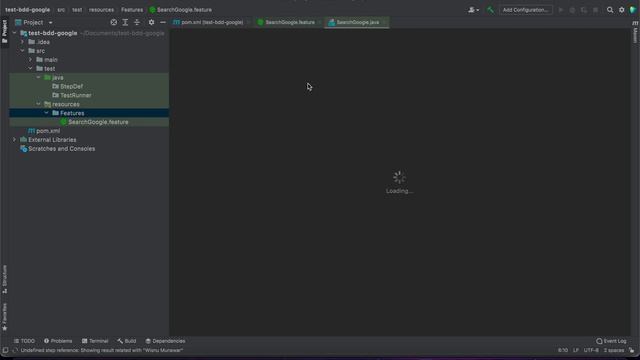
Task: Toggle the Project side tool window button
Action: 4,31
